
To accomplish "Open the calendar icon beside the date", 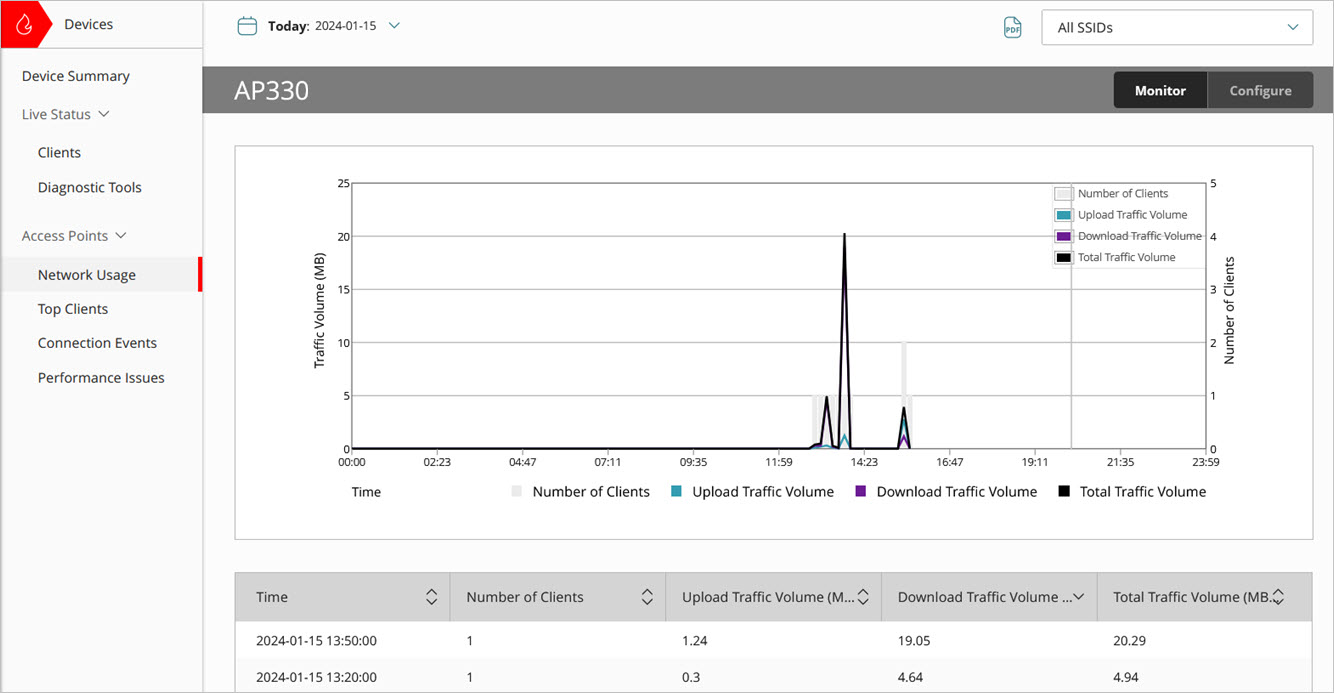I will [247, 26].
